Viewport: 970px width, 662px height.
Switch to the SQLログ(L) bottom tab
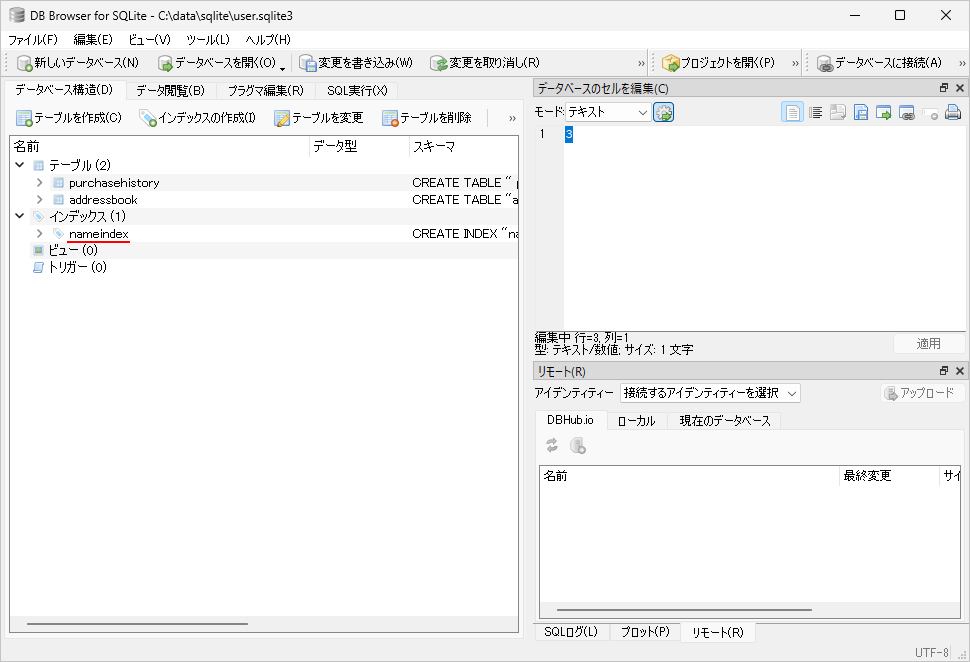click(x=570, y=632)
